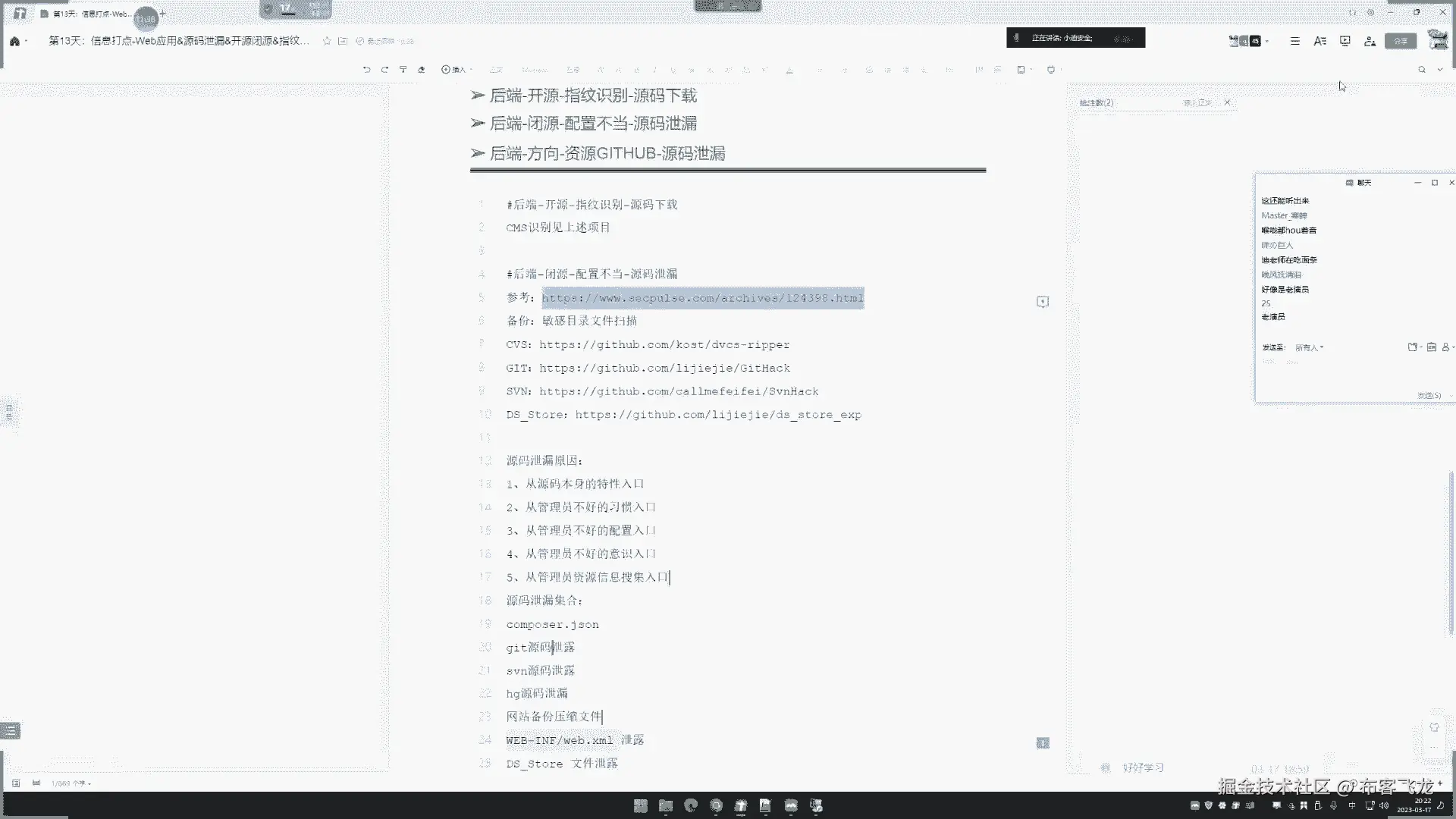Click the undo arrow in toolbar
This screenshot has height=819, width=1456.
(x=366, y=70)
